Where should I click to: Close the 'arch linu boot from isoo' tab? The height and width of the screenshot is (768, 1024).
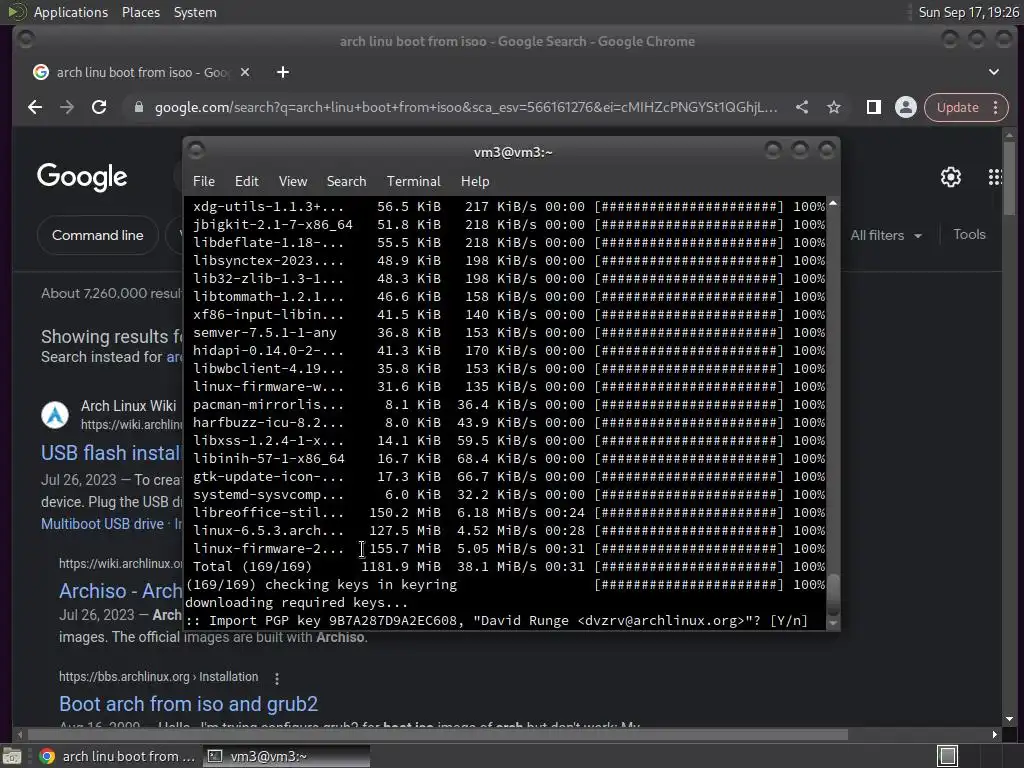point(245,72)
